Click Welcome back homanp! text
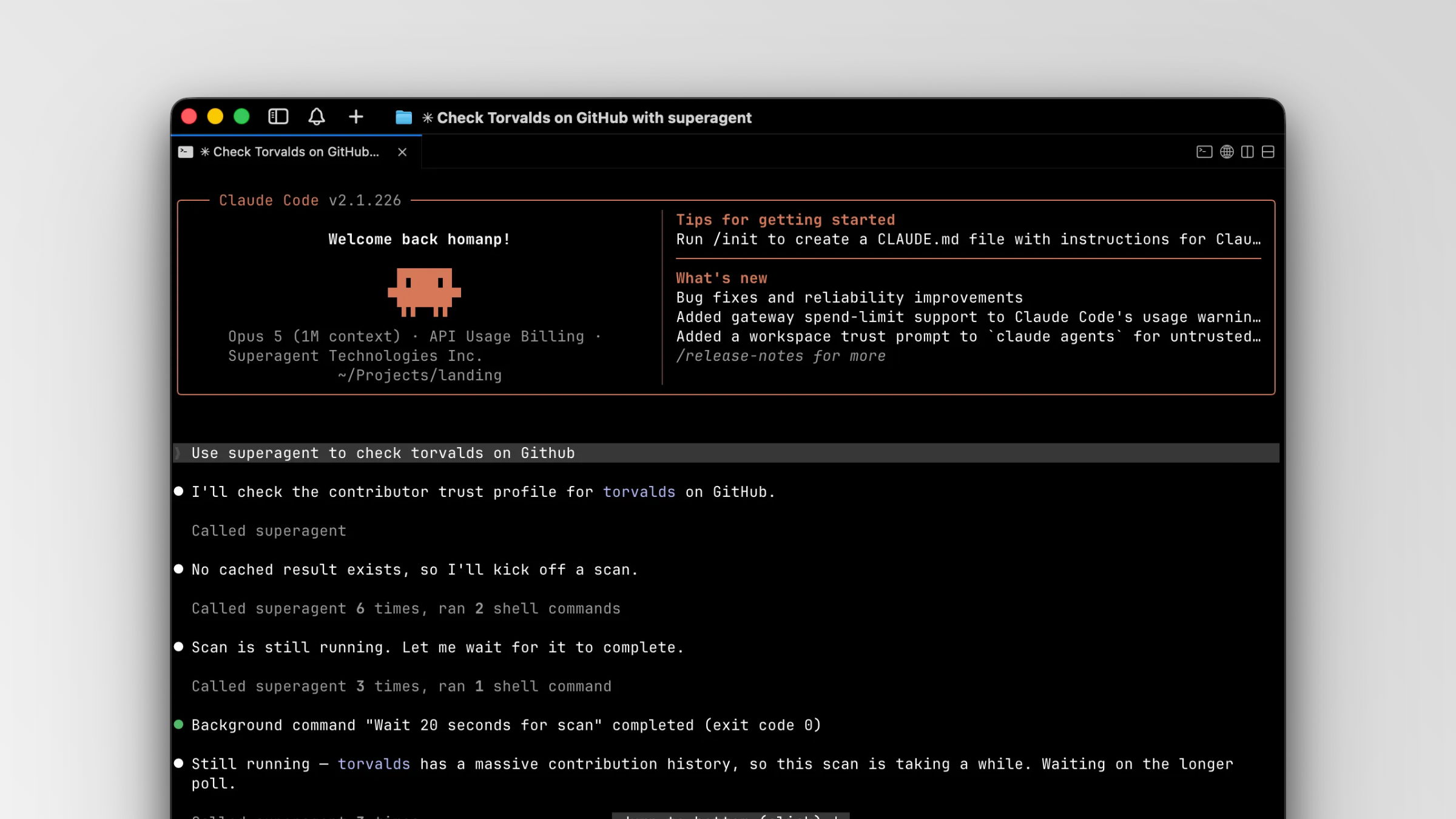The height and width of the screenshot is (819, 1456). coord(419,239)
